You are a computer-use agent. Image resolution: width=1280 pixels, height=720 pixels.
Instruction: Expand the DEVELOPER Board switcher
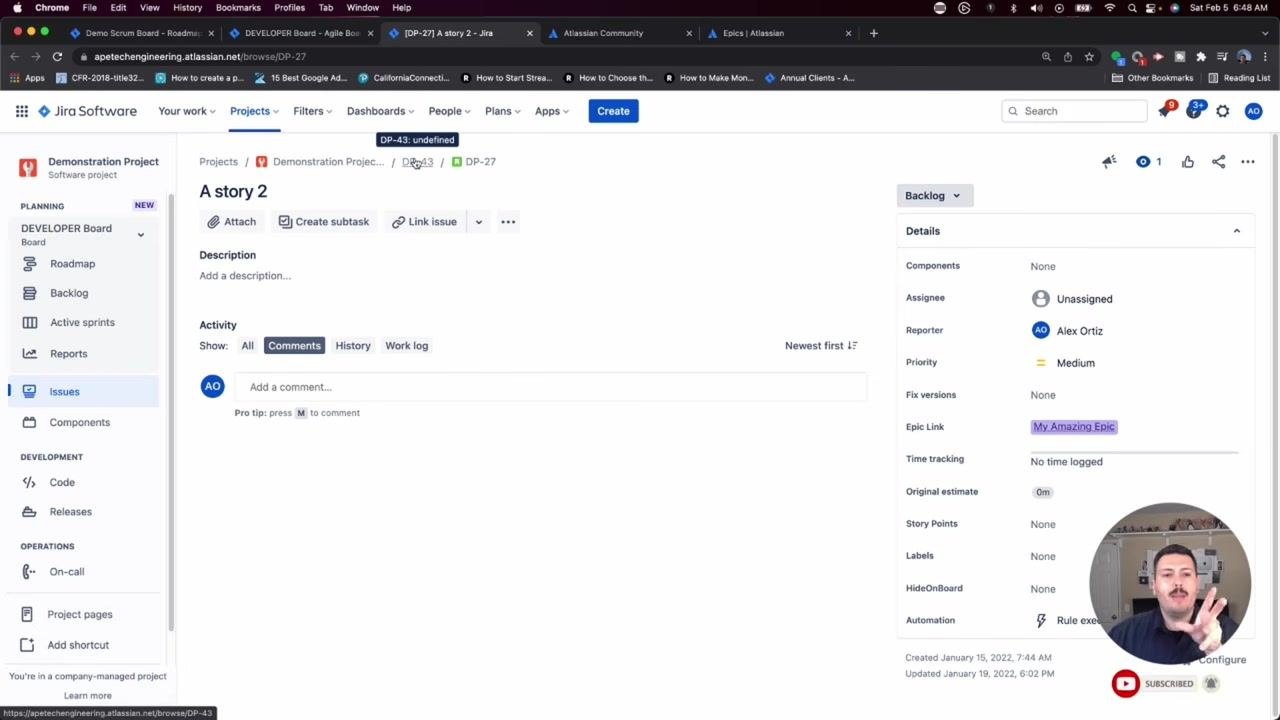click(140, 235)
